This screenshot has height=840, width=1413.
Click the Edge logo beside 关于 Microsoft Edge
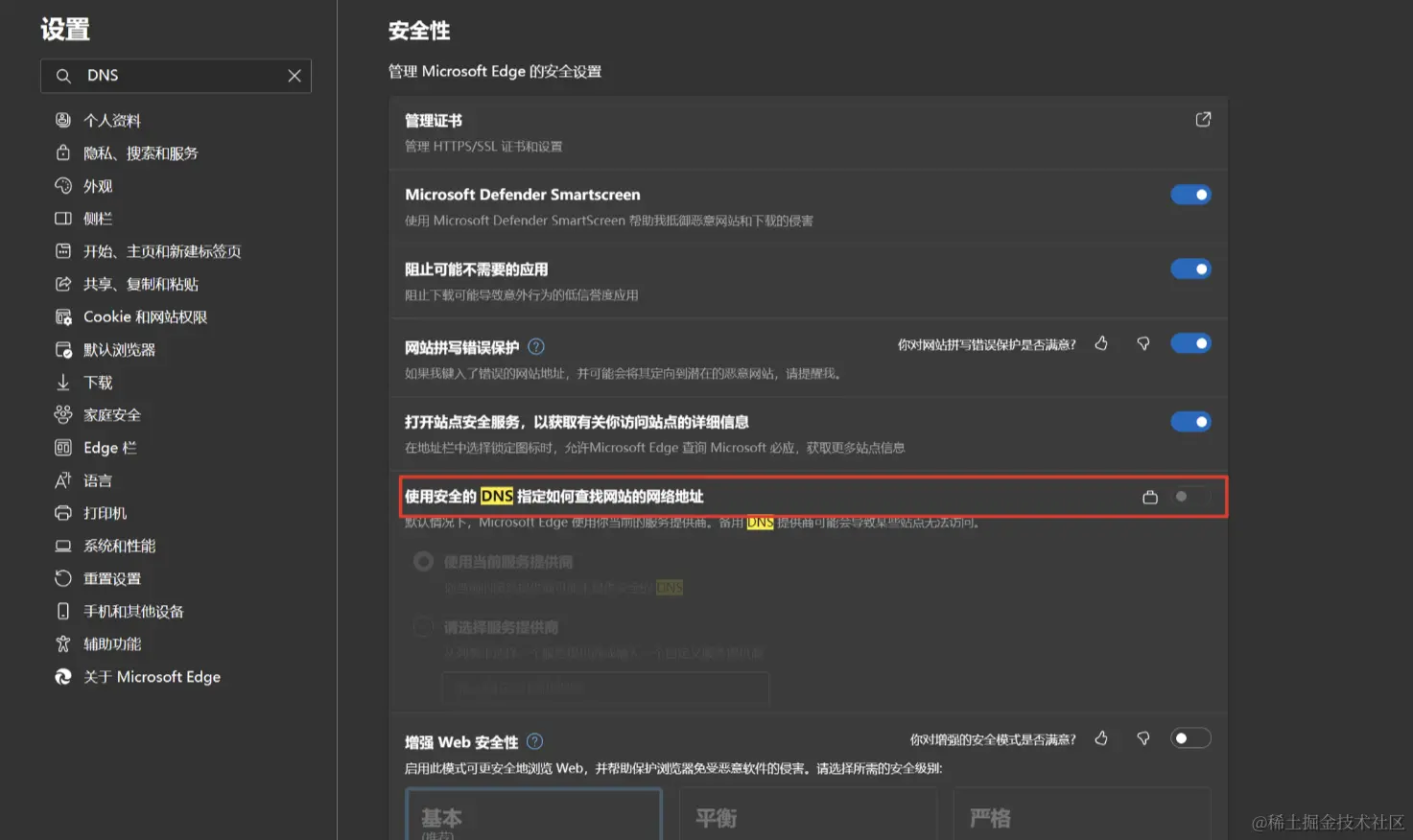click(x=63, y=676)
